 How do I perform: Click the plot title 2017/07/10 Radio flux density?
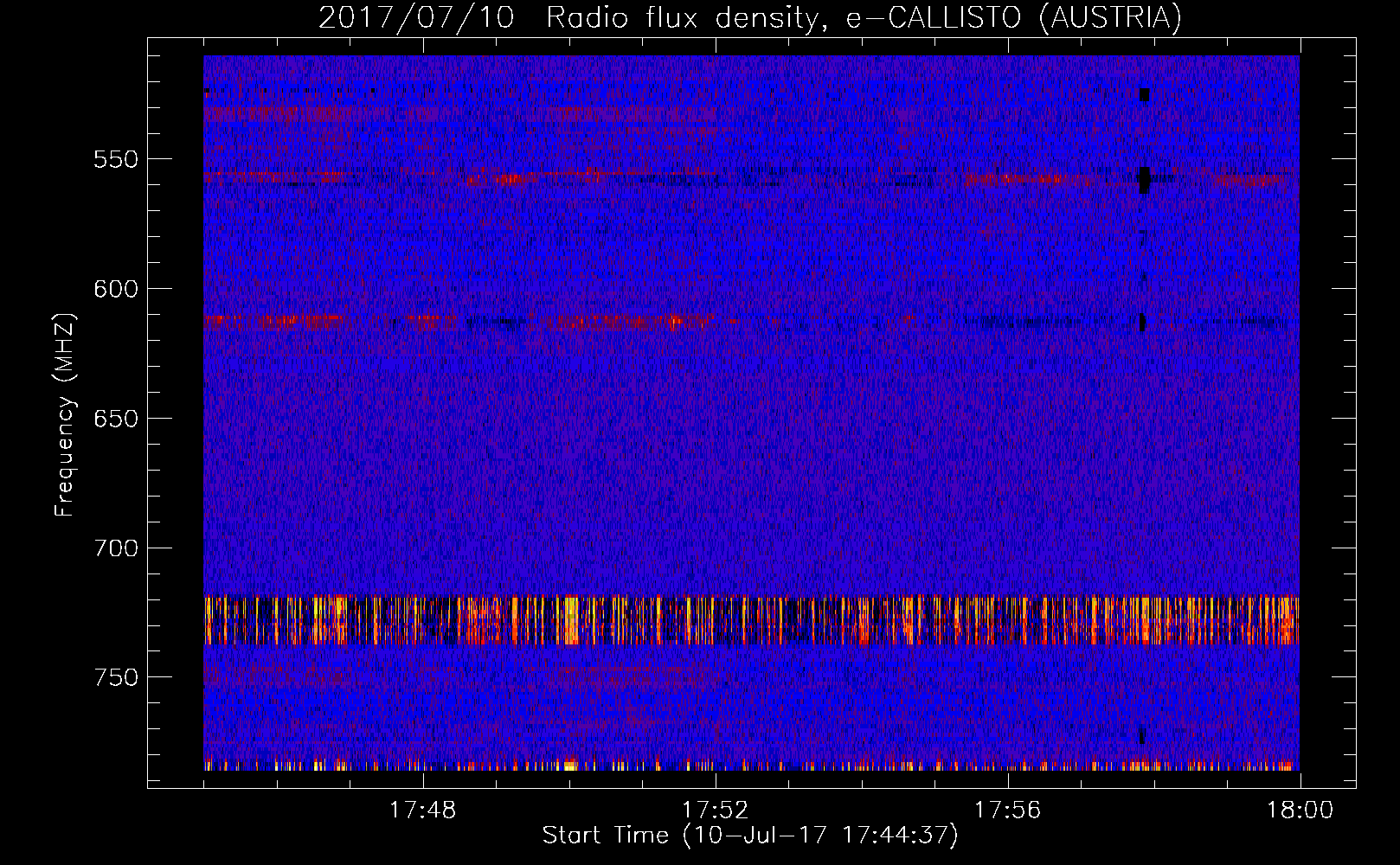[749, 17]
